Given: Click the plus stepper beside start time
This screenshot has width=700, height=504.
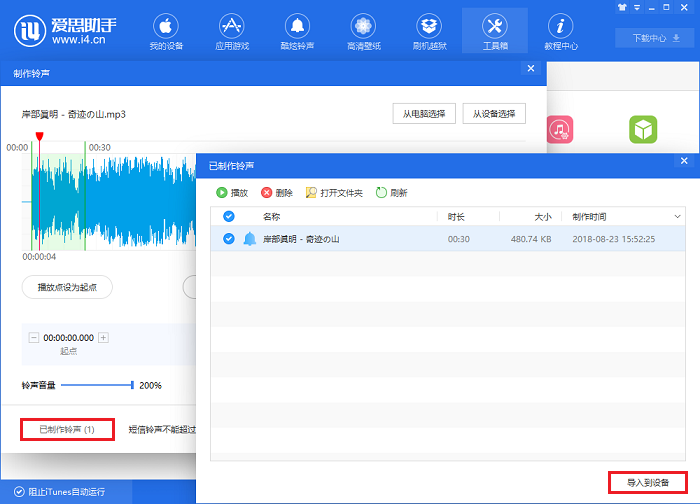Looking at the screenshot, I should coord(103,338).
